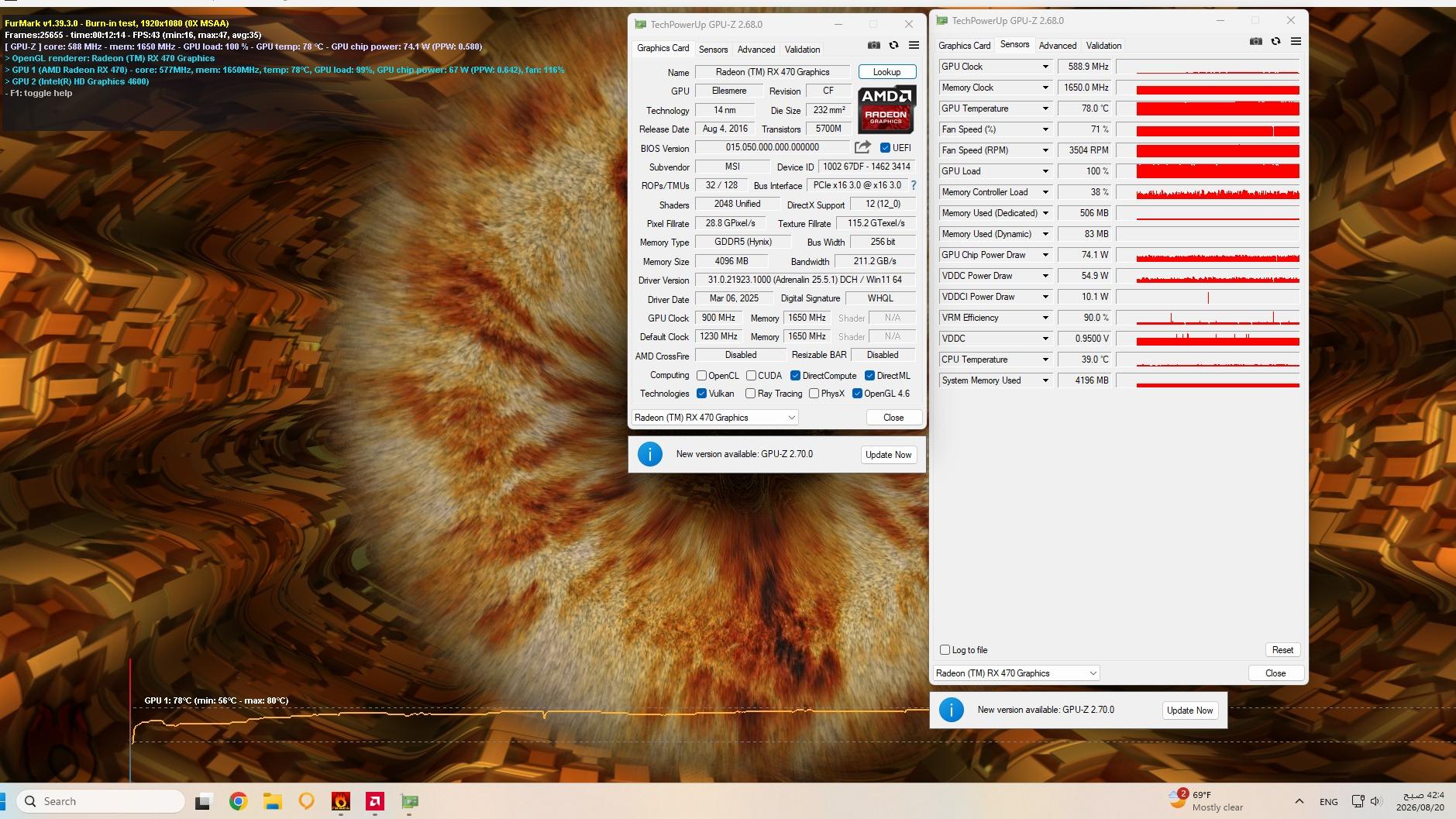Click the volume icon in system tray
1456x819 pixels.
(1375, 801)
